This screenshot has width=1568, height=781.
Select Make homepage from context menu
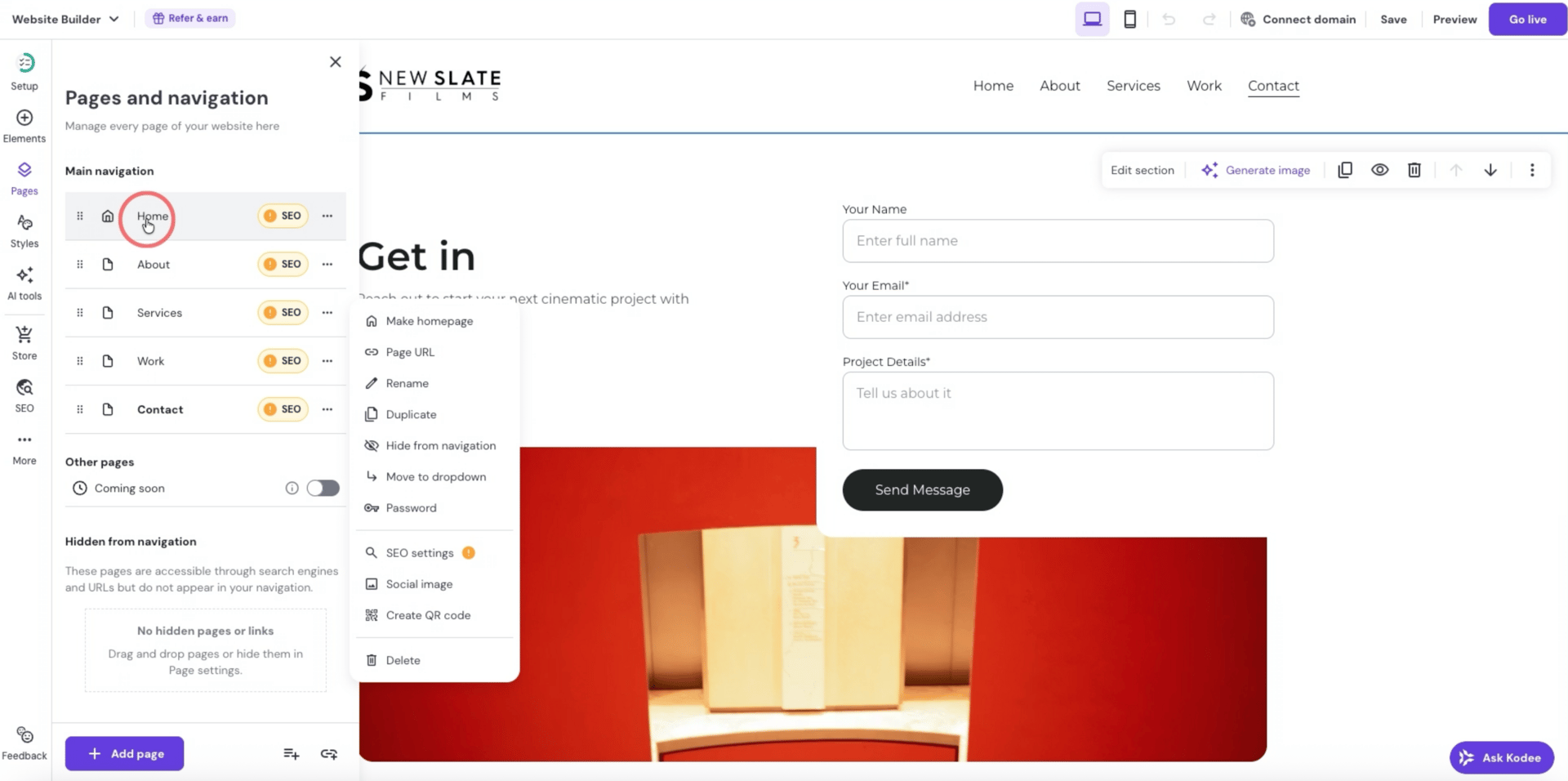click(430, 320)
